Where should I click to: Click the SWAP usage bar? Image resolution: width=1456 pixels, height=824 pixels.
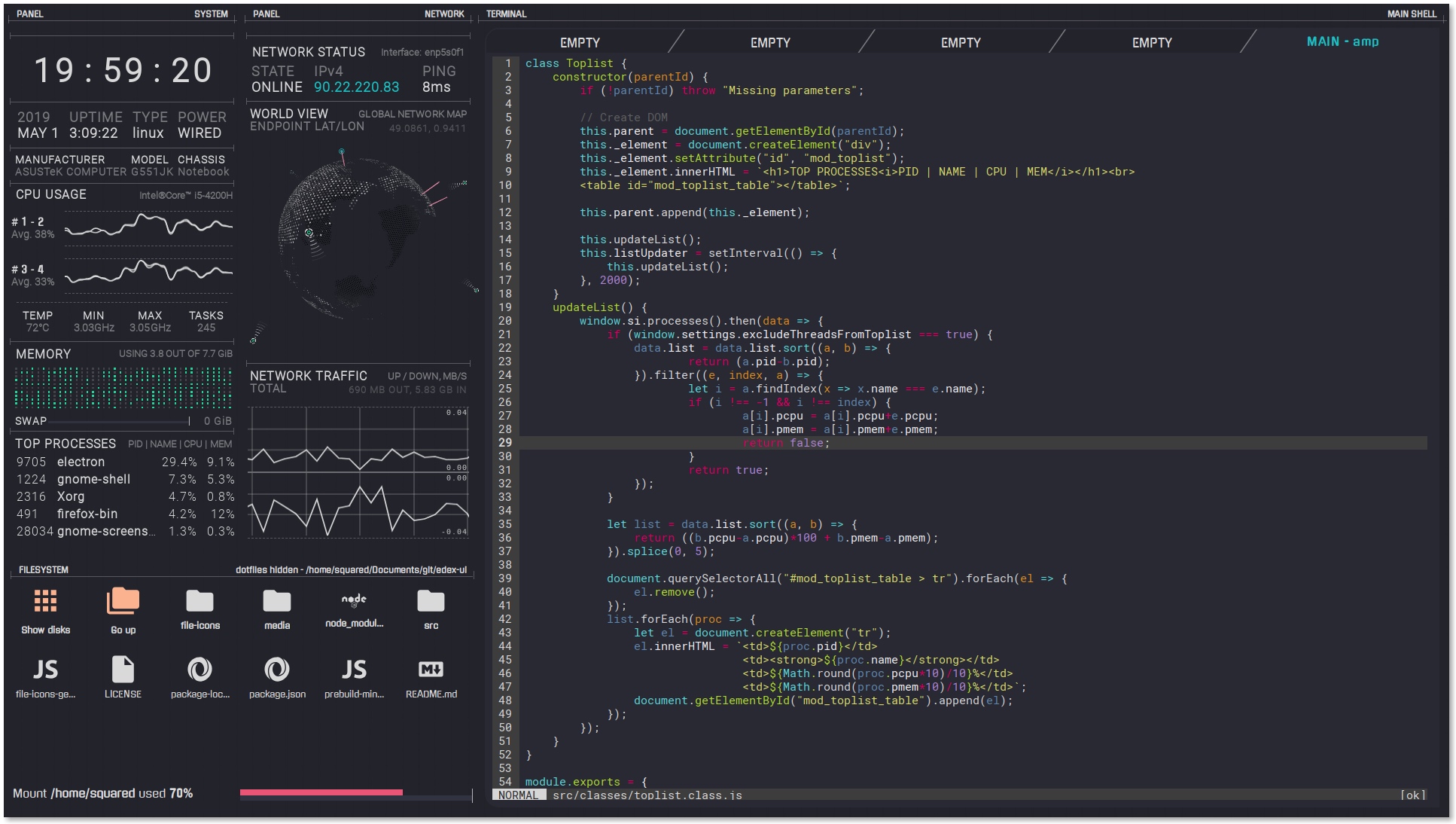coord(120,421)
